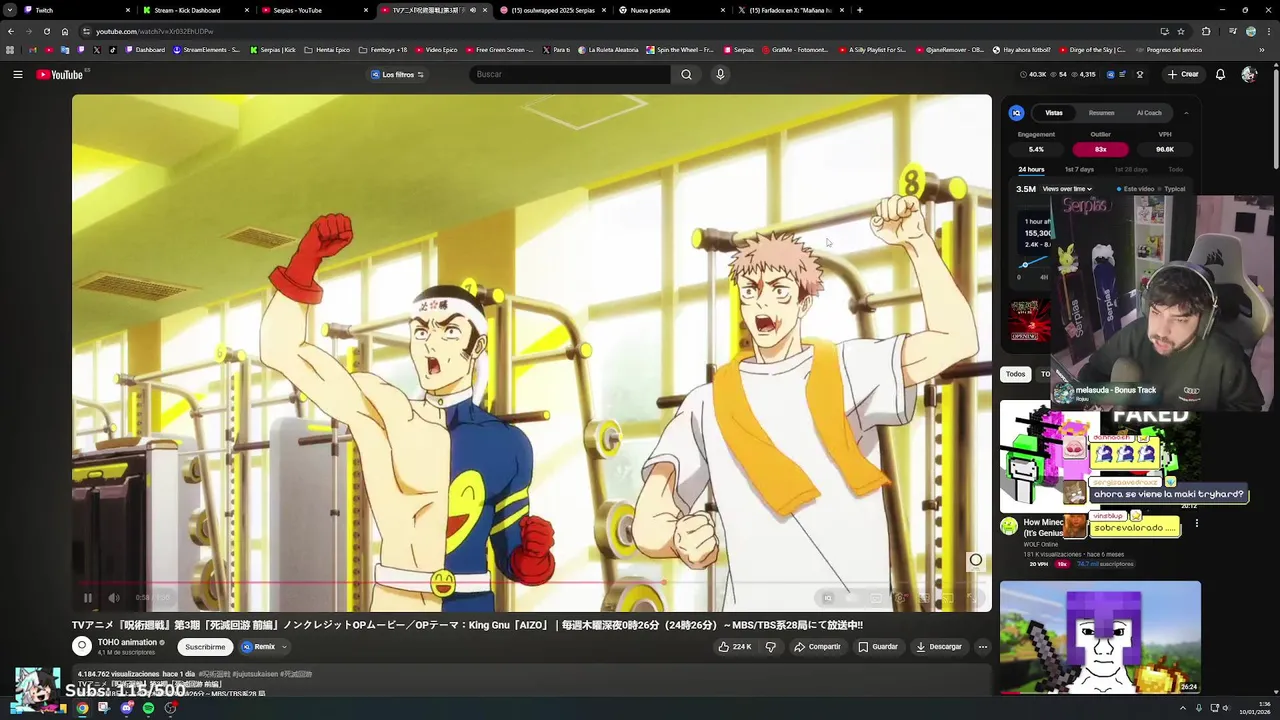Select the 1st 7 days range tab

(1079, 170)
